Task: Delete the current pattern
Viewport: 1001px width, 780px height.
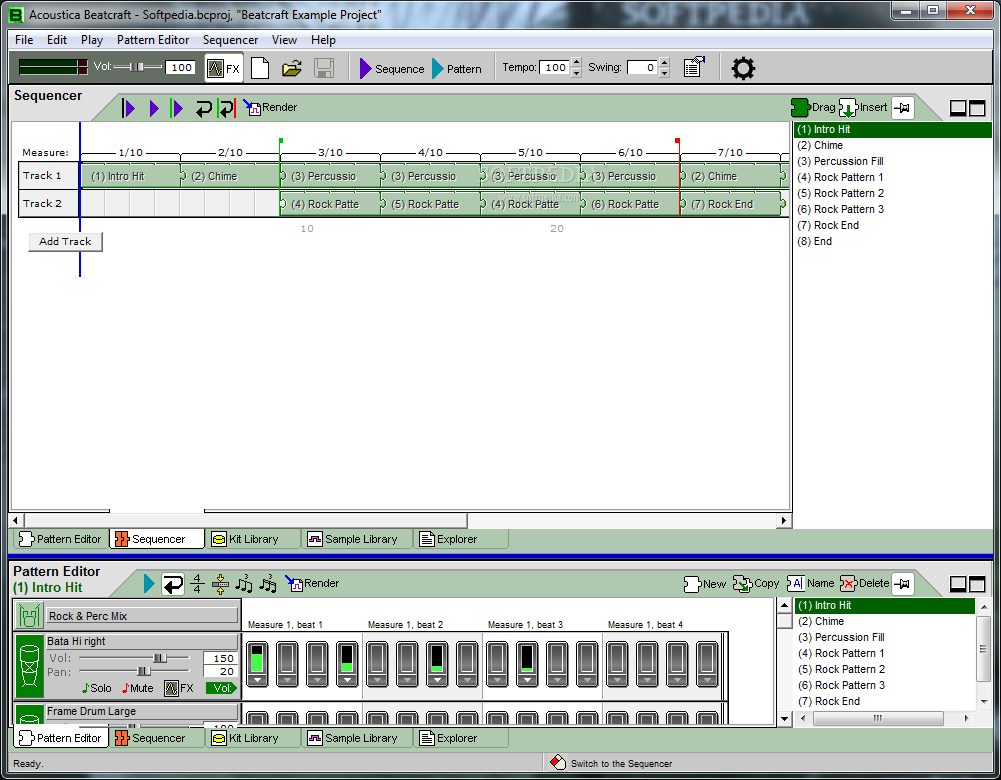Action: click(864, 583)
